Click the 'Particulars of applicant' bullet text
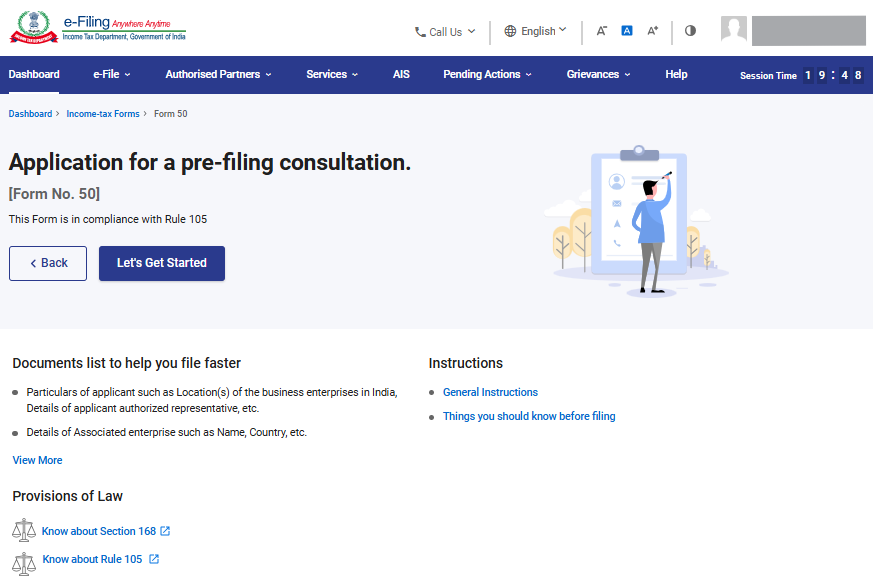Viewport: 873px width, 586px height. click(212, 400)
